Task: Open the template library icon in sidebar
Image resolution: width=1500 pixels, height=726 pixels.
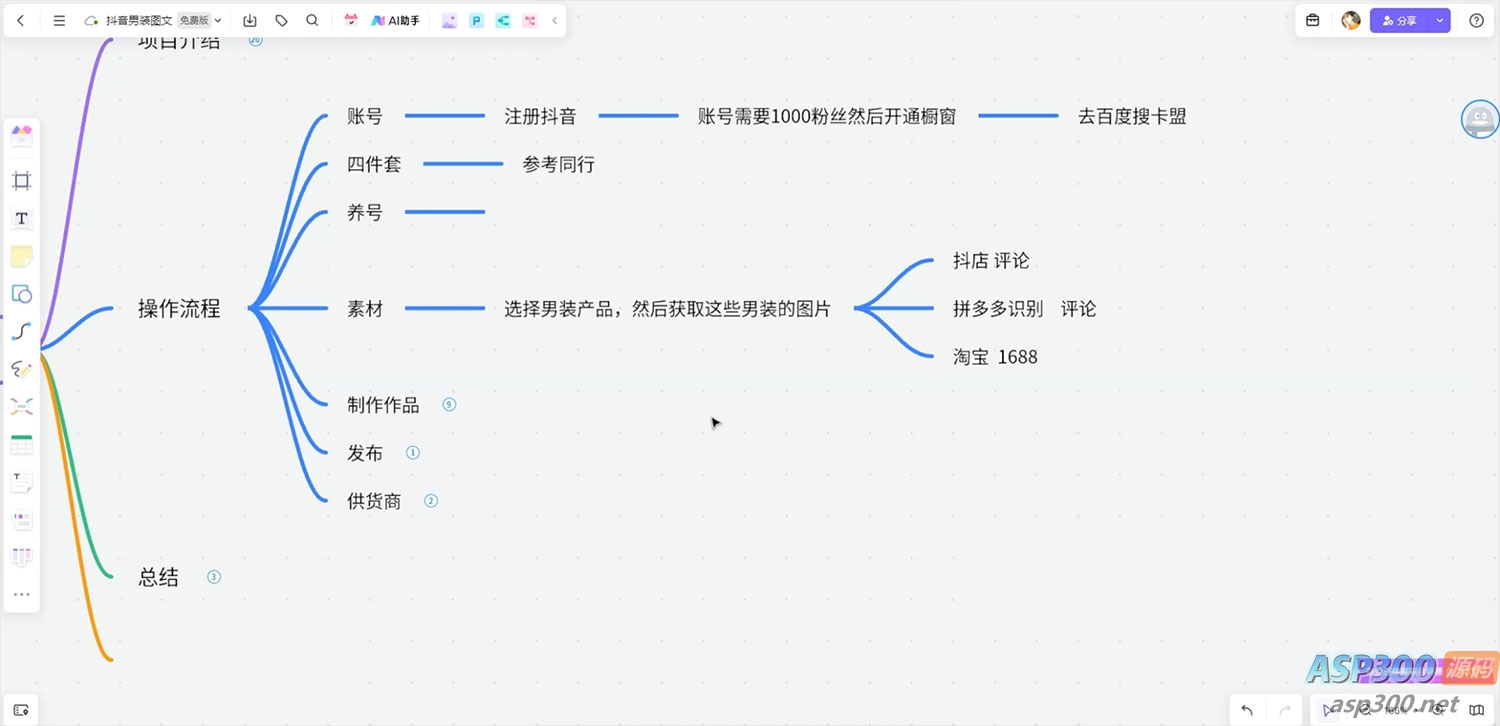Action: (x=21, y=136)
